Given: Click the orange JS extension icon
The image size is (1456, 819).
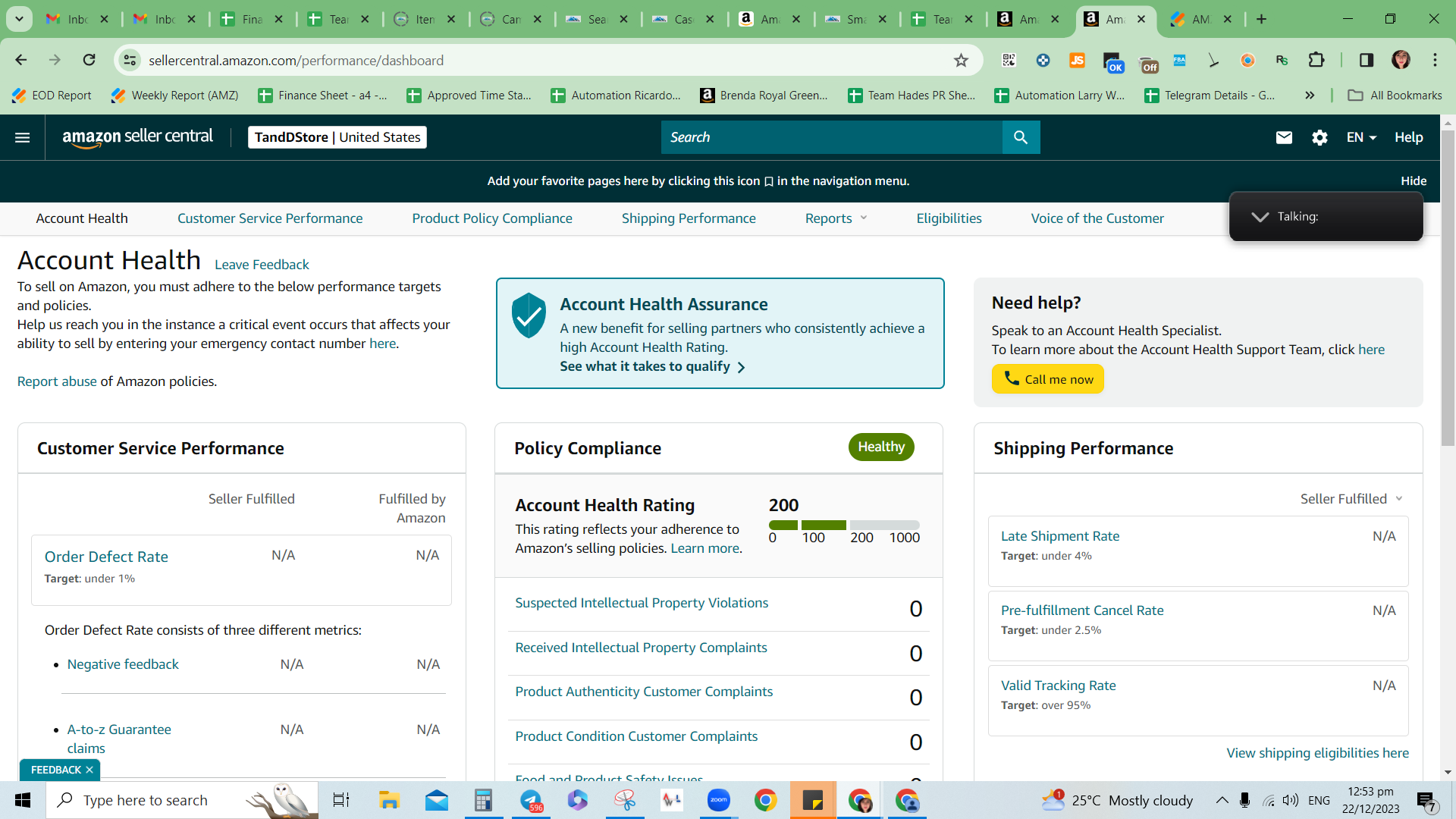Looking at the screenshot, I should (x=1077, y=60).
